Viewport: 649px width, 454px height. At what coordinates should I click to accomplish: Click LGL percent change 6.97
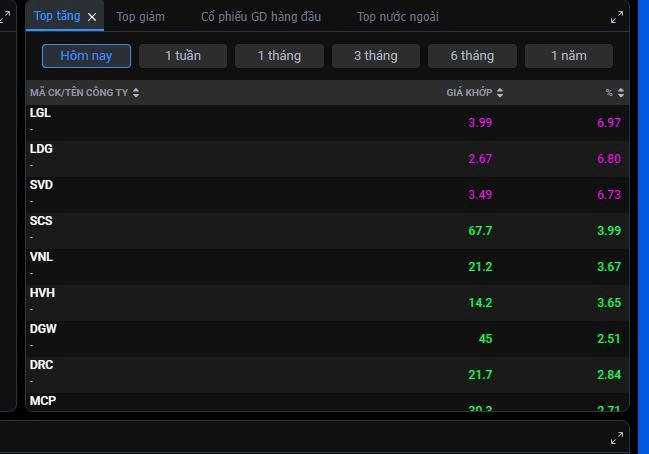point(609,123)
